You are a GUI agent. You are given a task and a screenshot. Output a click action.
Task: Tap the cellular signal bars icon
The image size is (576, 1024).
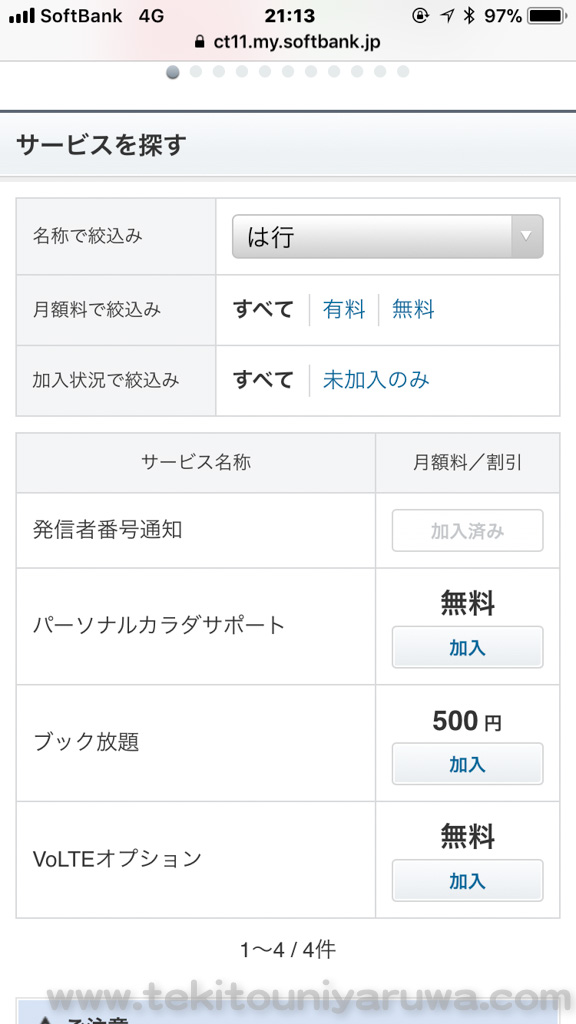22,16
